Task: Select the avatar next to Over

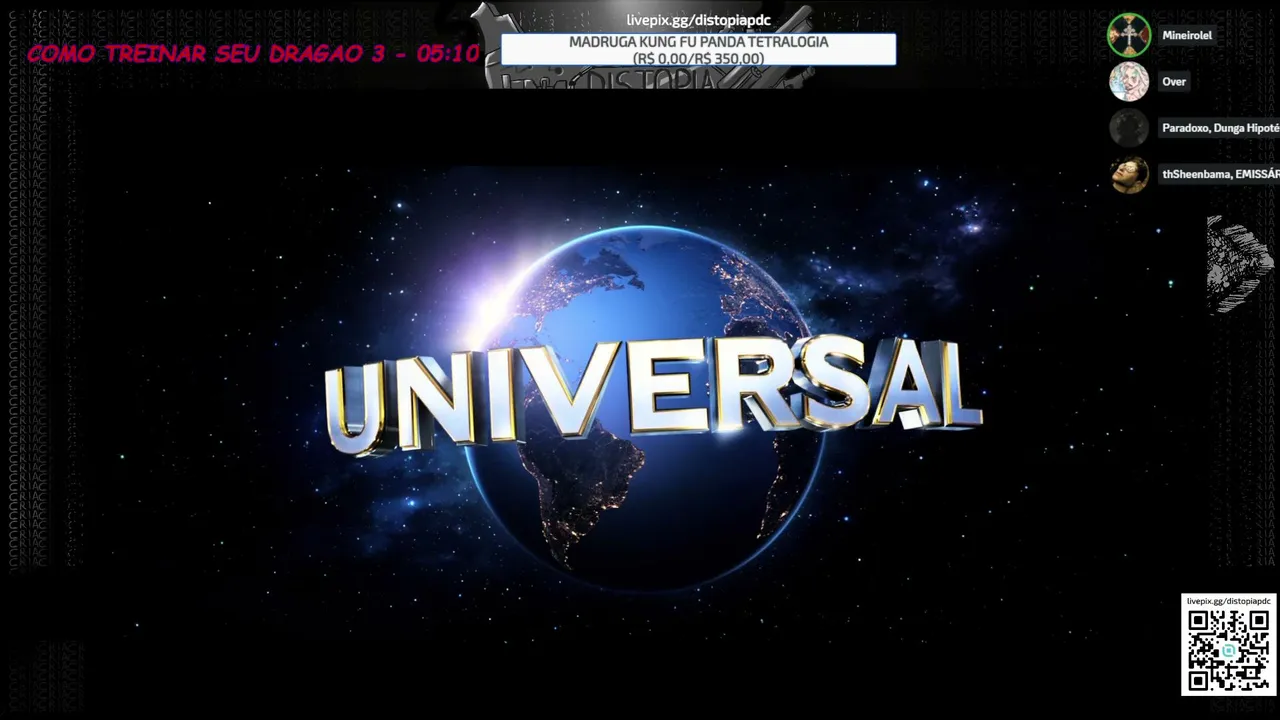Action: point(1129,82)
